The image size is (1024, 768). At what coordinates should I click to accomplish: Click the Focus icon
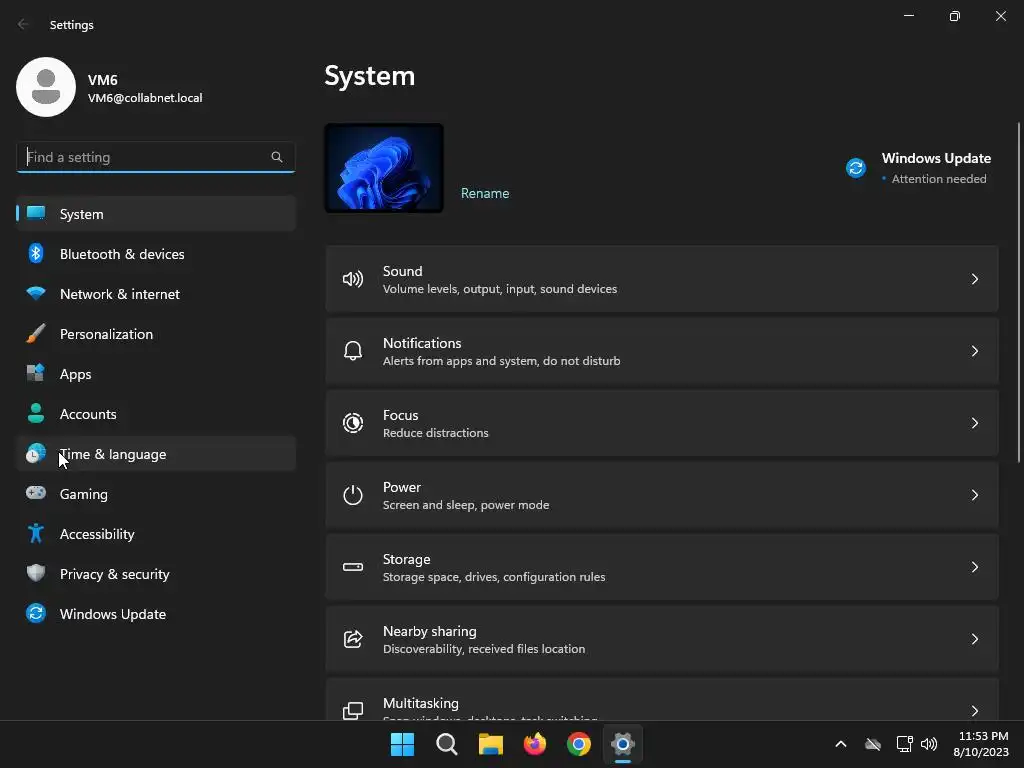click(353, 423)
